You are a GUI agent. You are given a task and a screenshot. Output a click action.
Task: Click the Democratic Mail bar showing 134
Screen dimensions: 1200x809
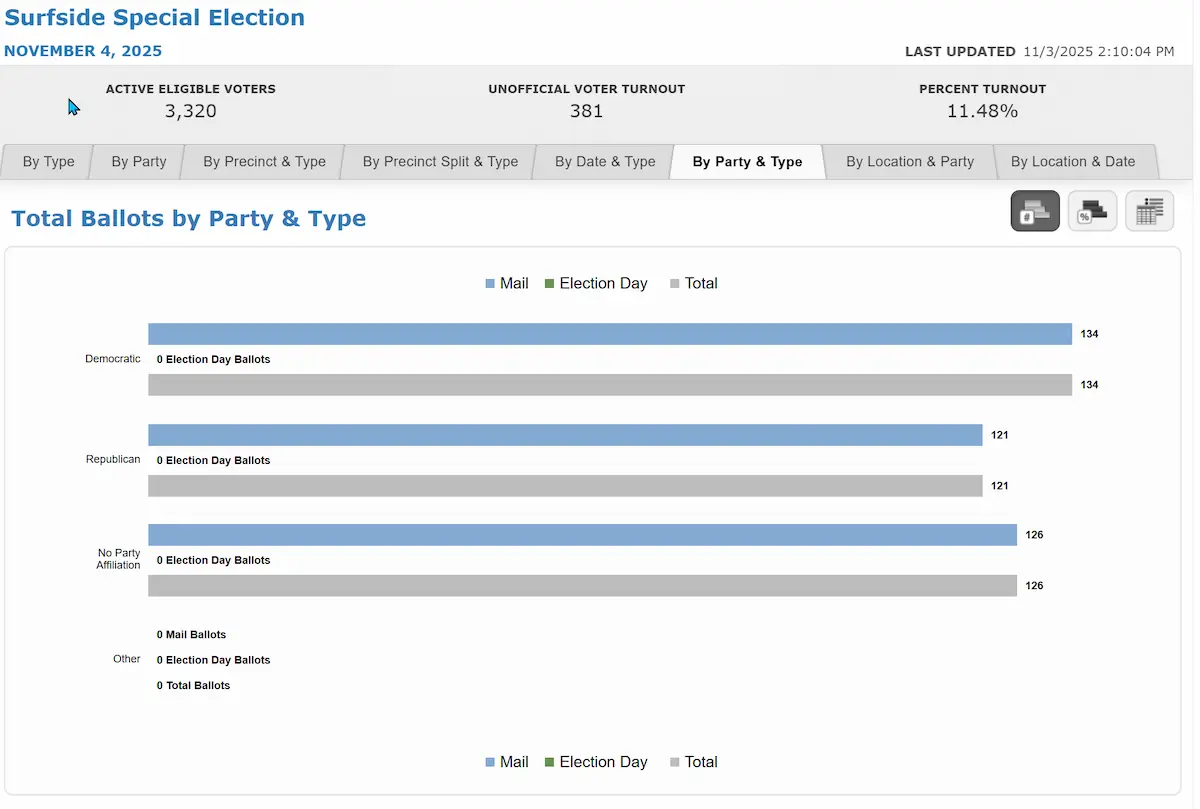[610, 334]
